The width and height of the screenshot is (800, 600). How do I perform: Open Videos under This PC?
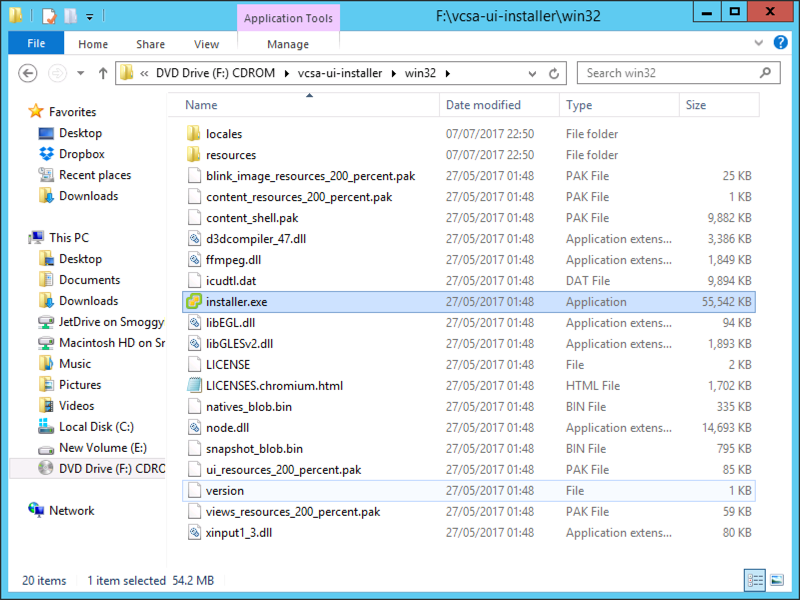[77, 406]
